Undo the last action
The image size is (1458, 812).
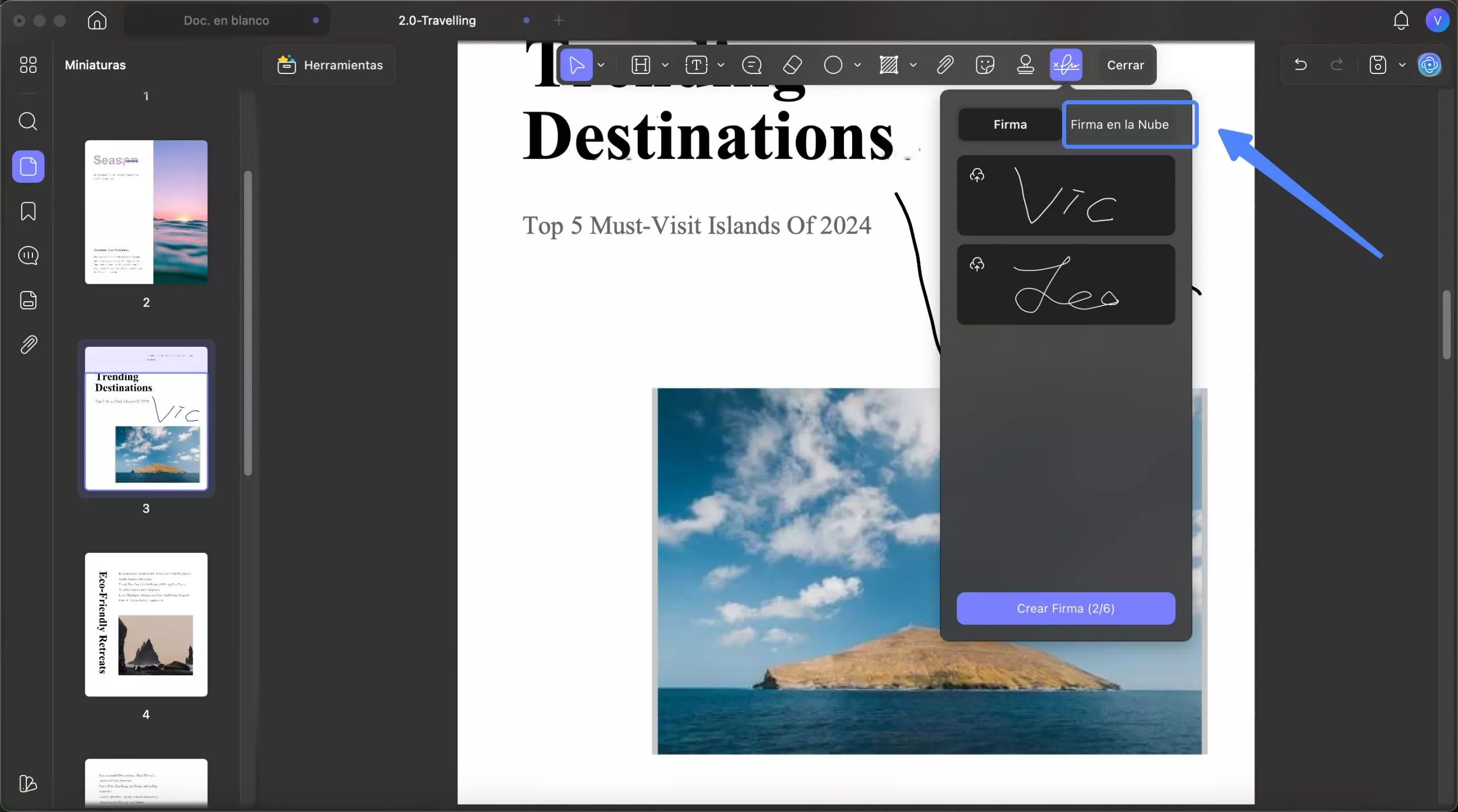(x=1300, y=65)
